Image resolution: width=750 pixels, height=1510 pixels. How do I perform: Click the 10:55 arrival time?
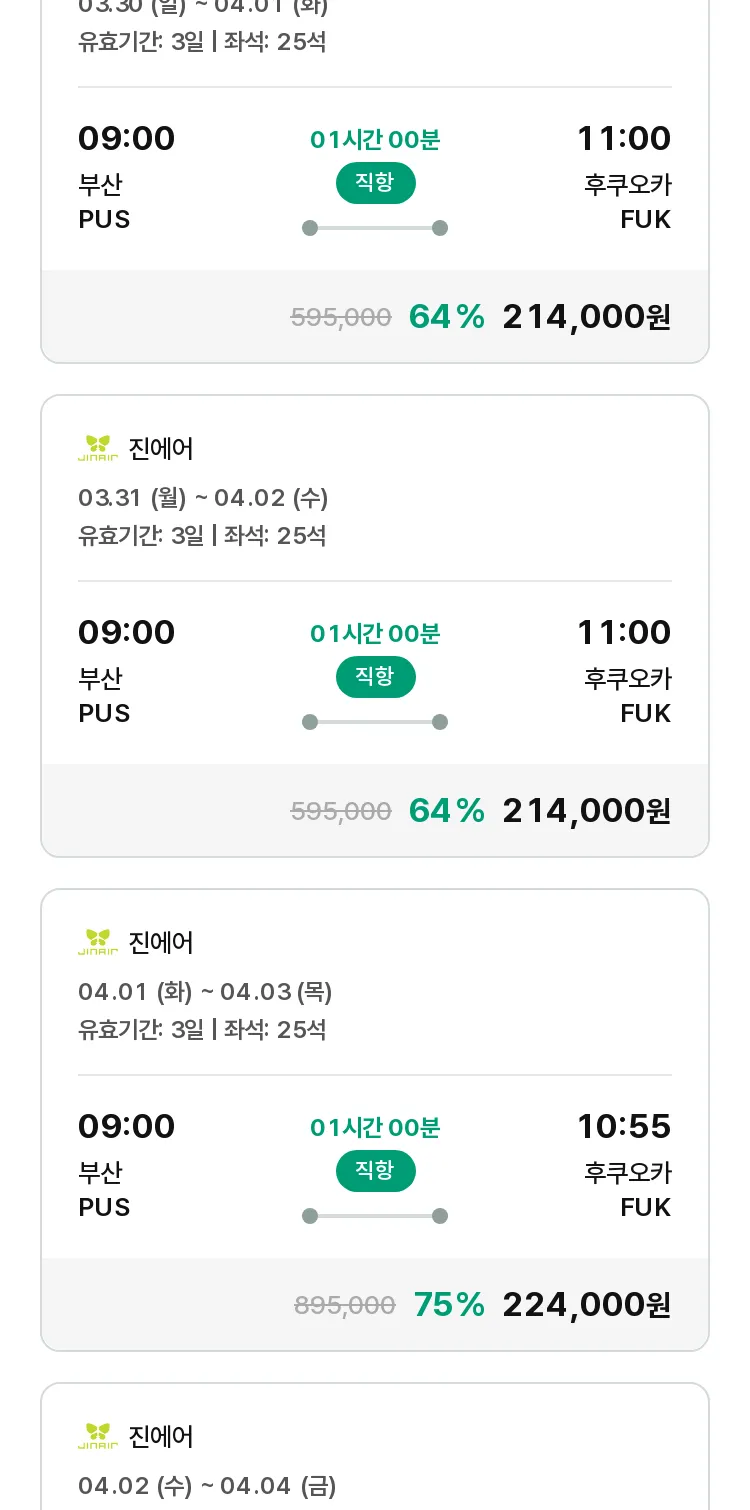(624, 1127)
